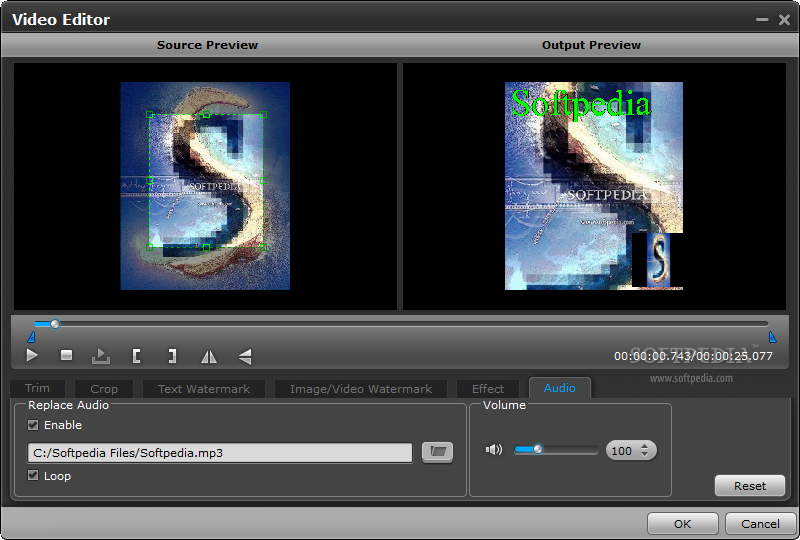Decrease volume value with down arrow
Screen dimensions: 800x540
point(644,454)
